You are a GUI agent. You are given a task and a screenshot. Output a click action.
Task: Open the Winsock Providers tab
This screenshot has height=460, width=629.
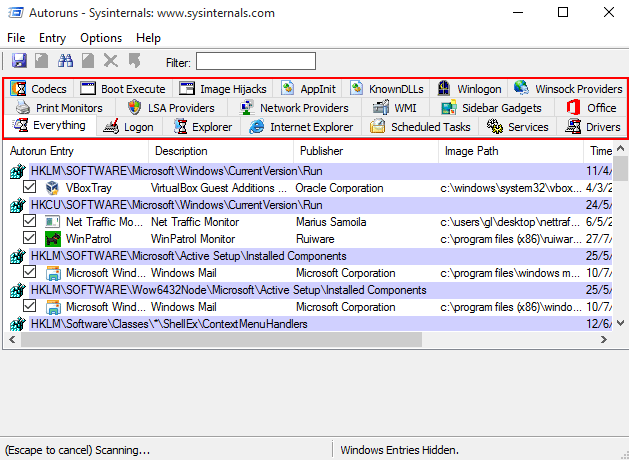(x=567, y=89)
